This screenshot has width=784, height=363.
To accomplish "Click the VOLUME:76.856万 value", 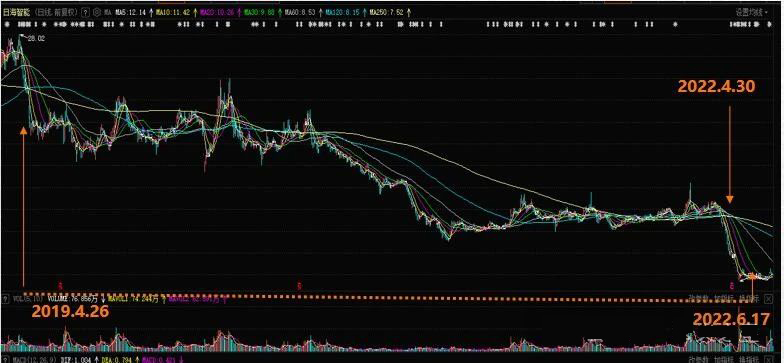I will (73, 299).
